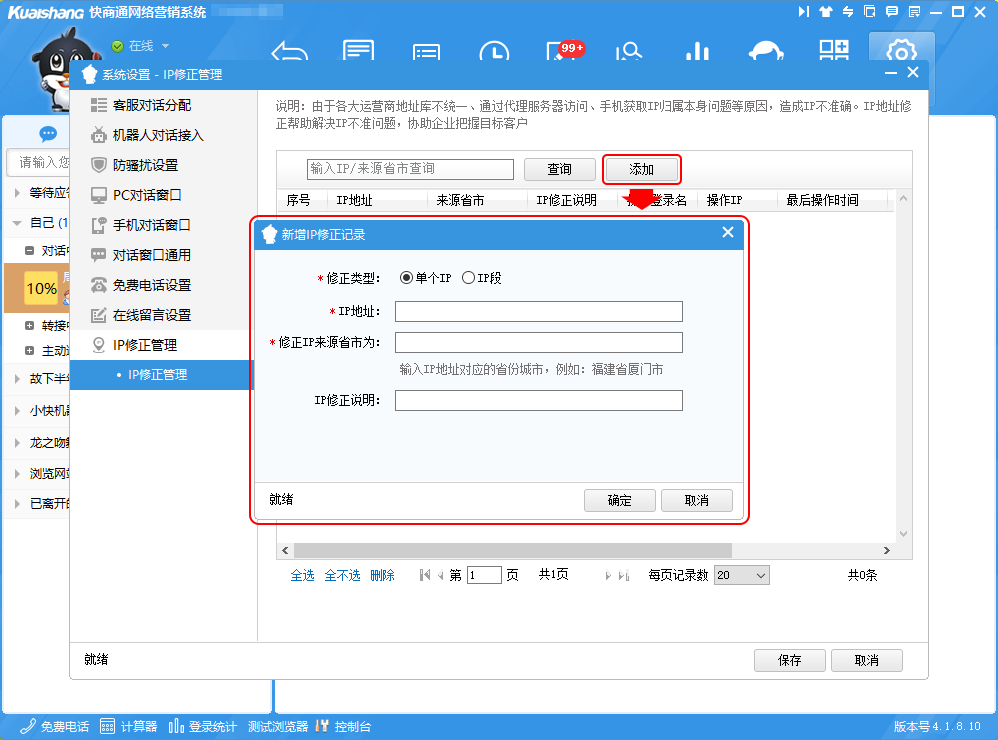Click the statistics bar chart toolbar icon
Image resolution: width=998 pixels, height=740 pixels.
pyautogui.click(x=697, y=53)
